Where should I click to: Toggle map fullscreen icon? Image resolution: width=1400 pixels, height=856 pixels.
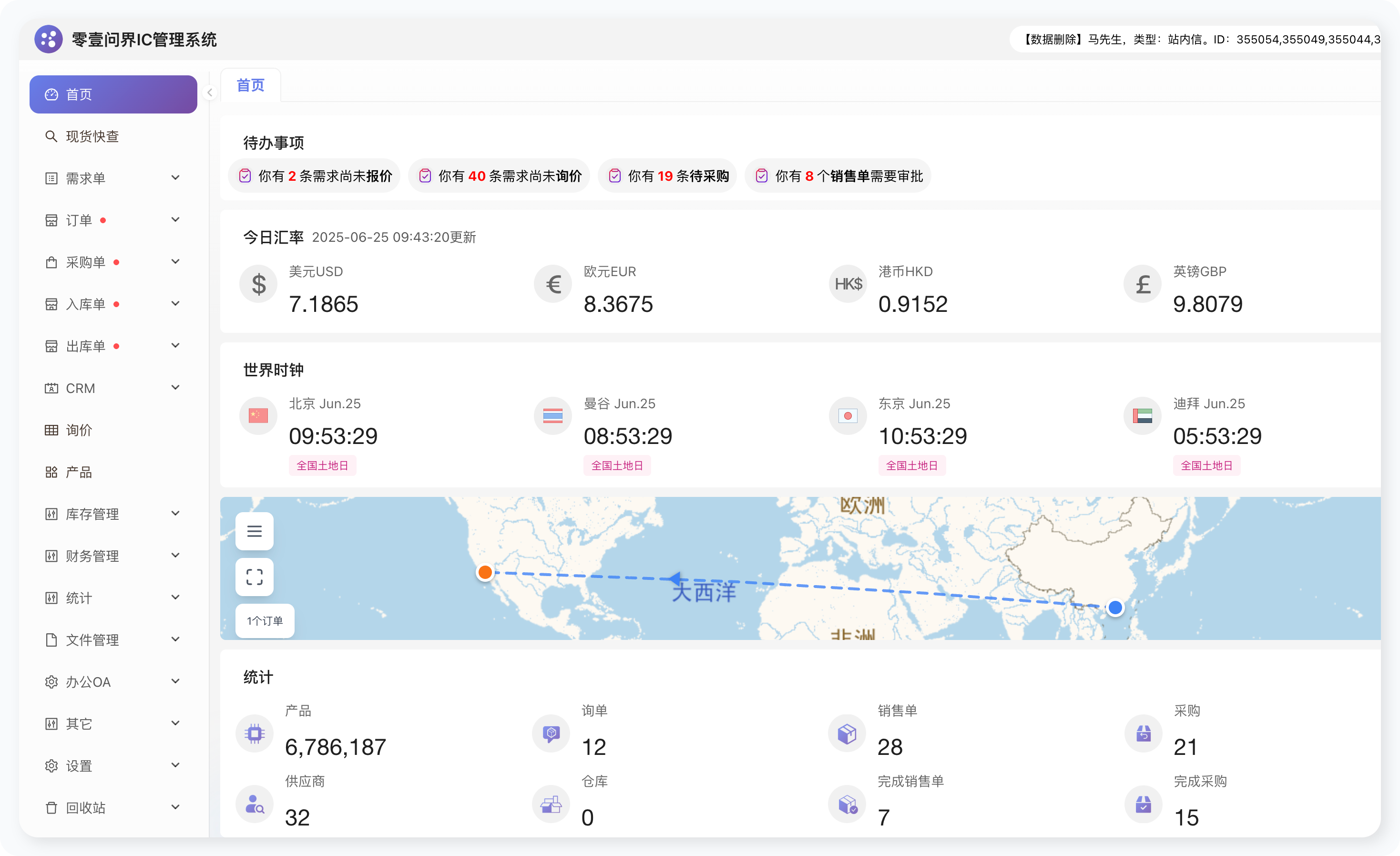[x=254, y=577]
